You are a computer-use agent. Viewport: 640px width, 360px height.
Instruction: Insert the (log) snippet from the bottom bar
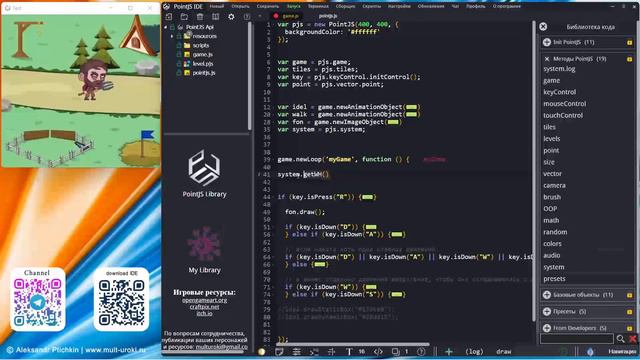[x=474, y=351]
